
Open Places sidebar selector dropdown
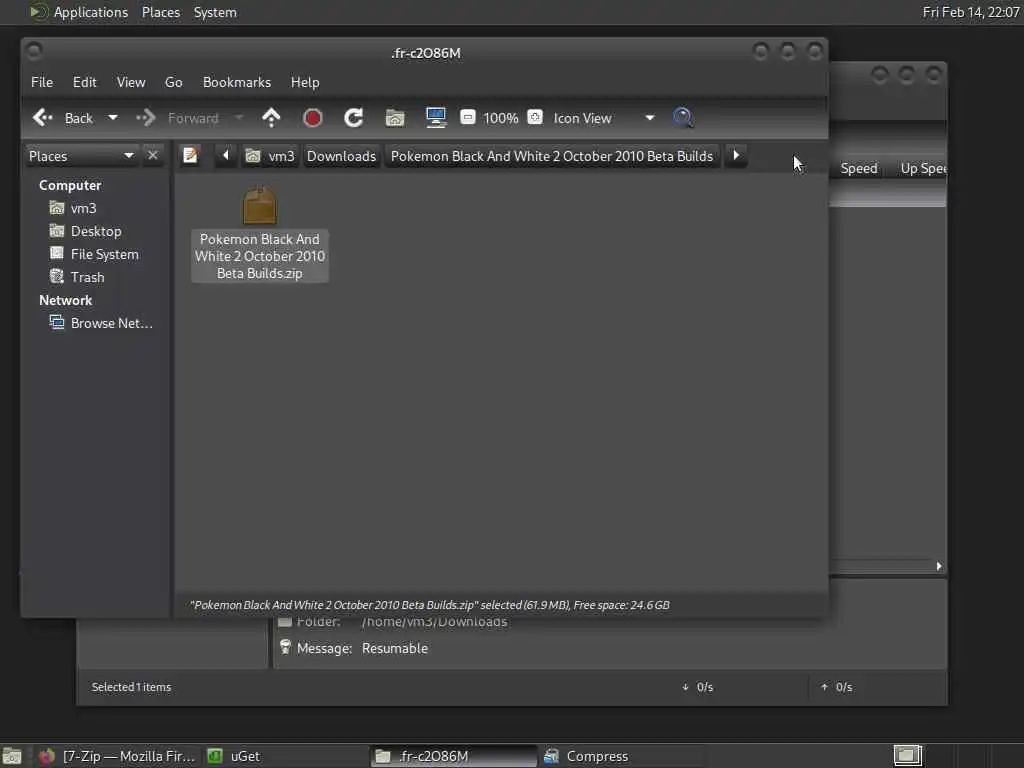(x=81, y=156)
